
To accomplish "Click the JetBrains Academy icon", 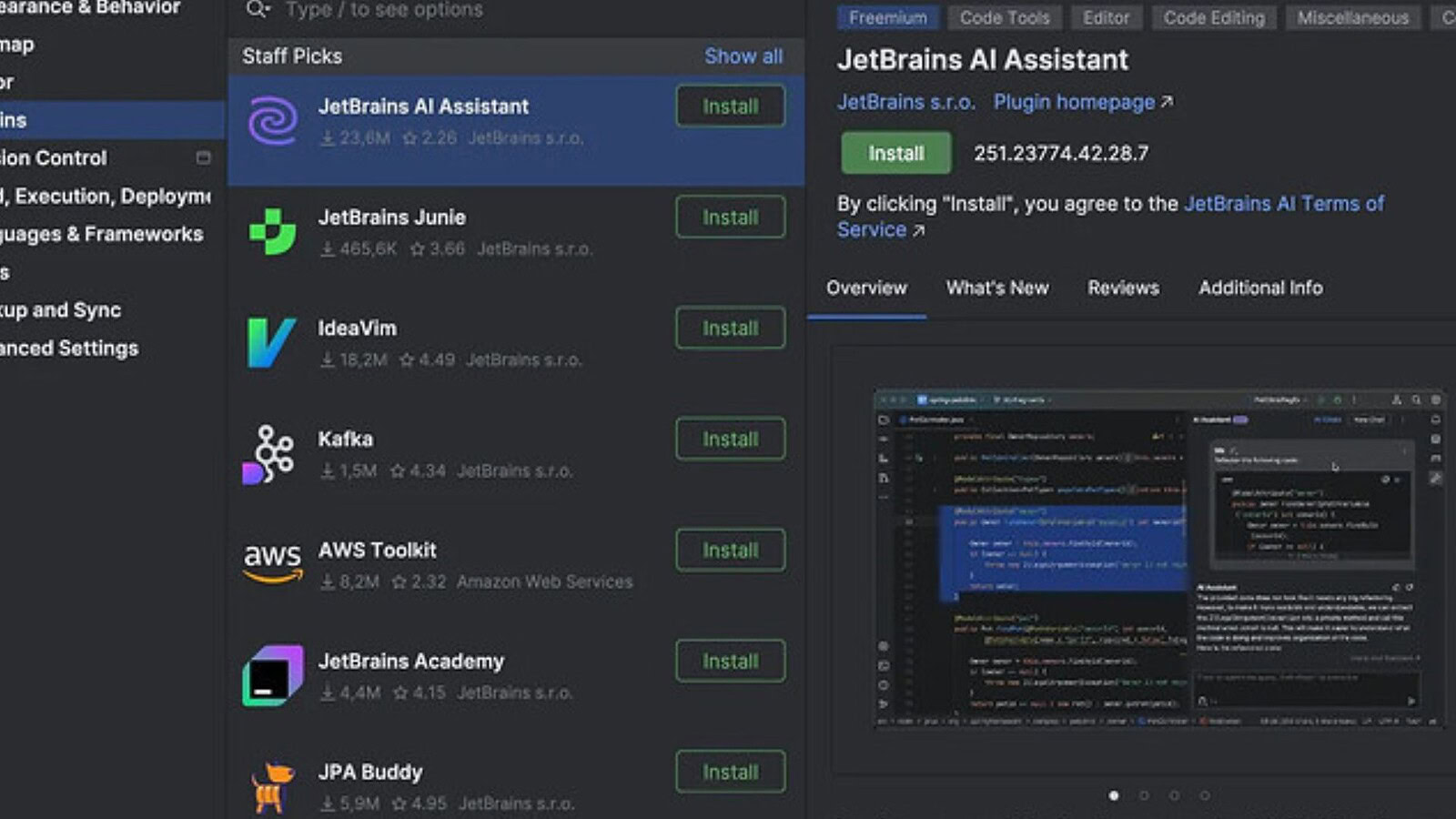I will coord(272,675).
